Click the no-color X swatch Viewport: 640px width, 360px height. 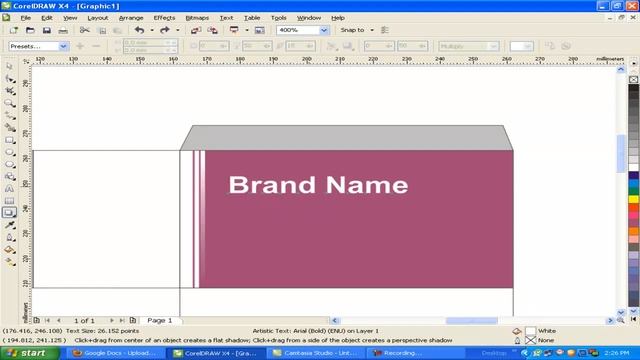tap(633, 79)
